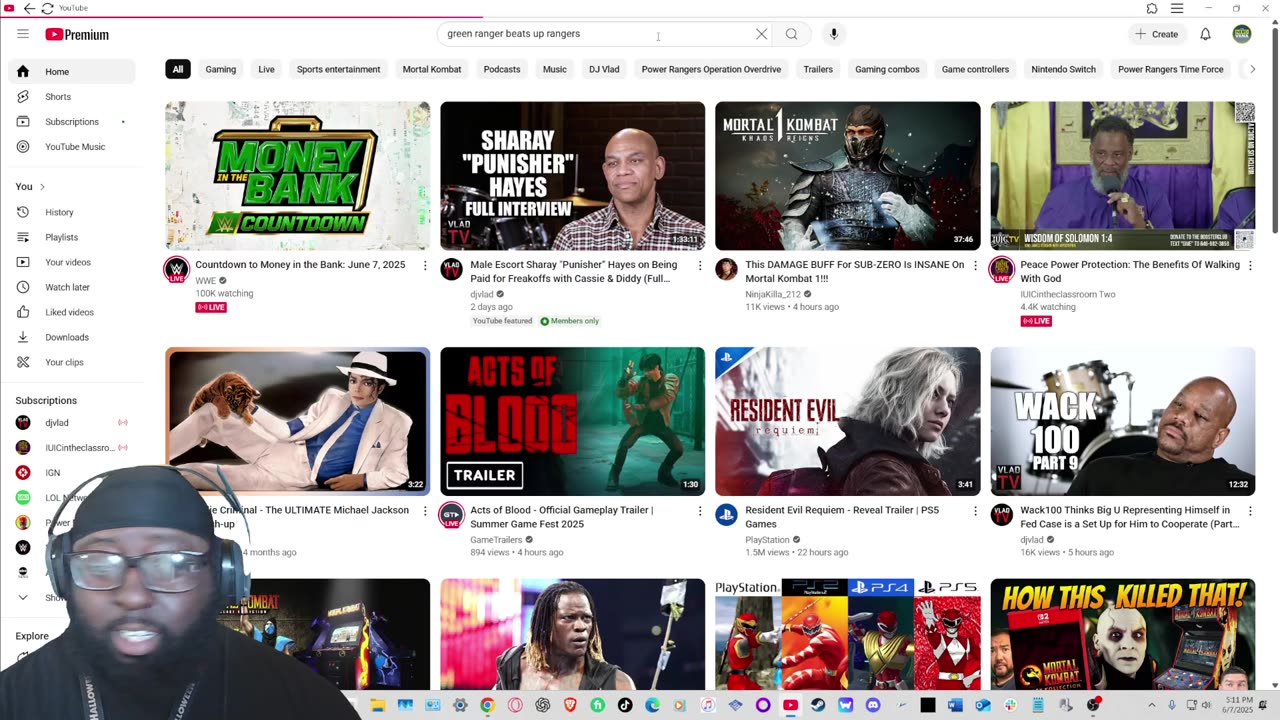Open the NinjaKilla_212 channel avatar
The width and height of the screenshot is (1280, 720).
(727, 269)
